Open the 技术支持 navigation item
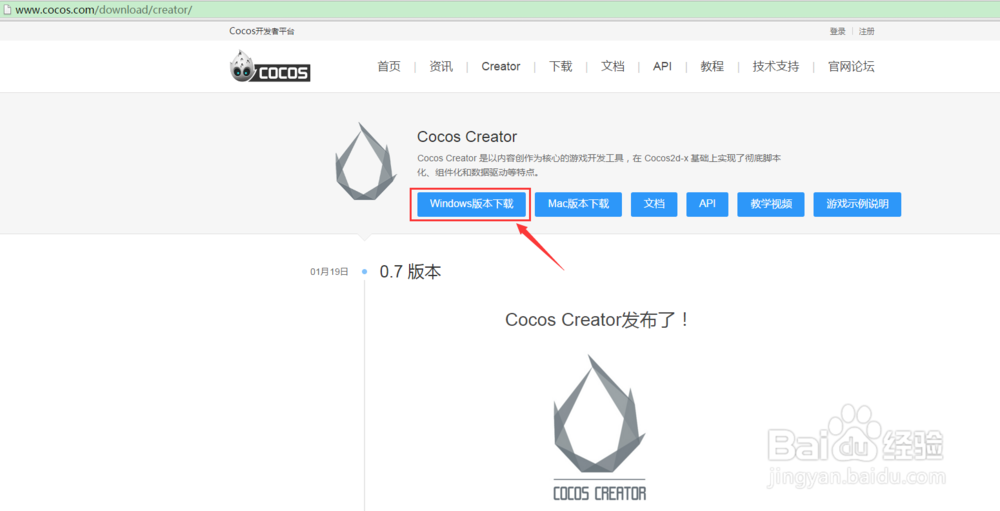Screen dimensions: 1000x511 (776, 66)
